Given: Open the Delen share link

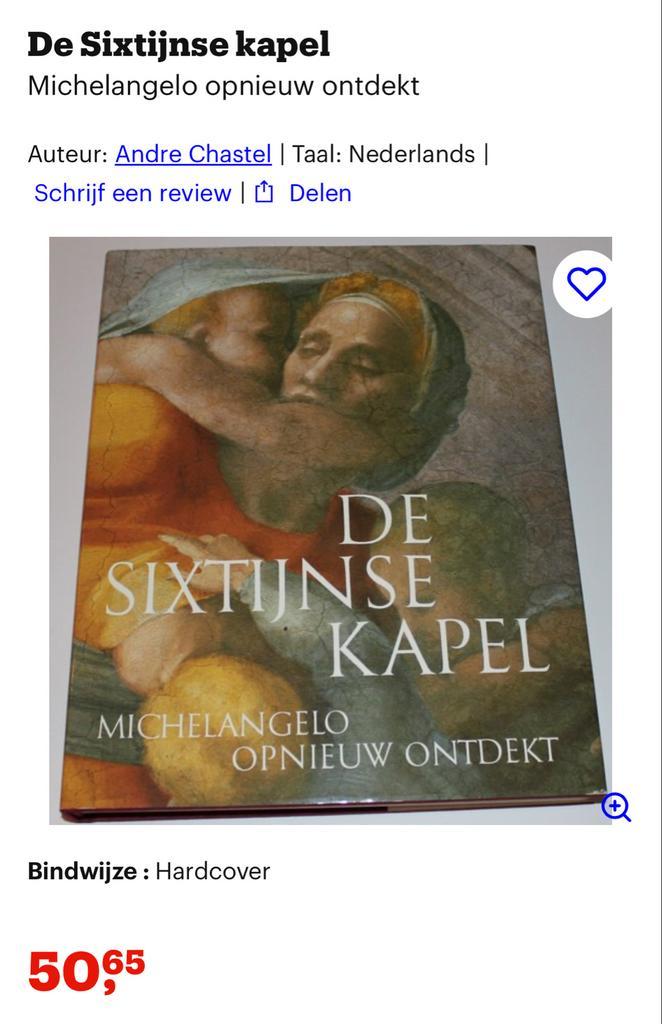Looking at the screenshot, I should click(320, 193).
